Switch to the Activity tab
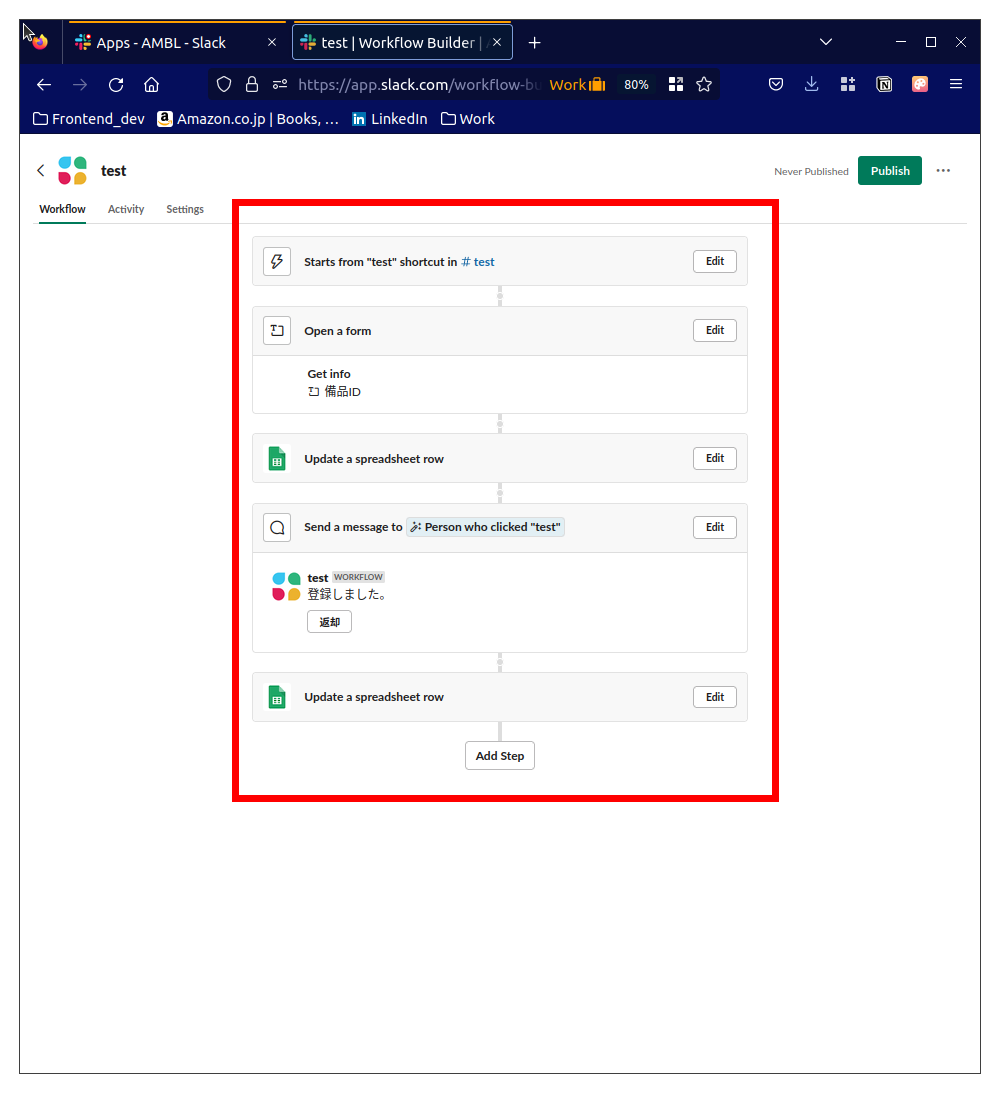This screenshot has width=1000, height=1093. tap(125, 209)
